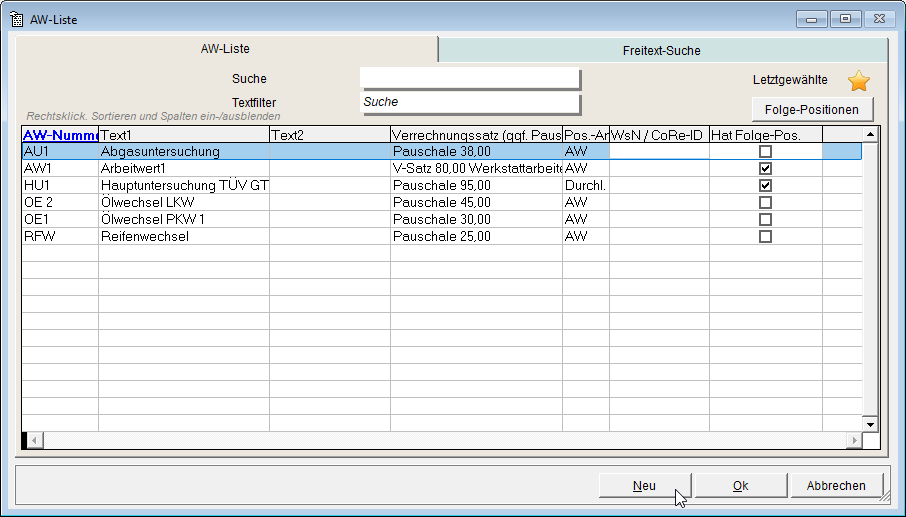The height and width of the screenshot is (517, 906).
Task: Check Folge-Pos. box for Ölwechsel LKW
Action: click(765, 202)
